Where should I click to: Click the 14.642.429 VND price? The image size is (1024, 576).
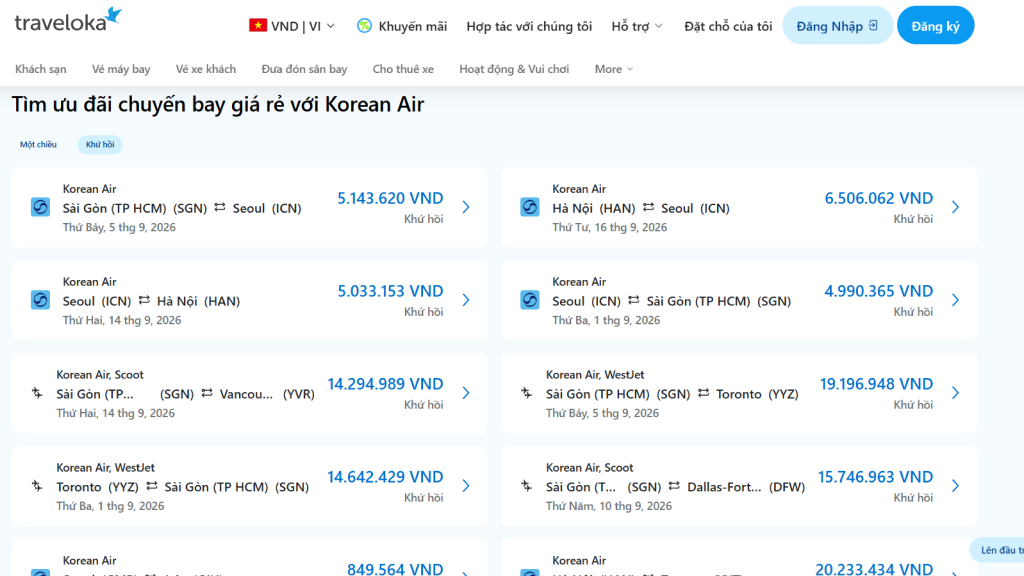click(385, 476)
